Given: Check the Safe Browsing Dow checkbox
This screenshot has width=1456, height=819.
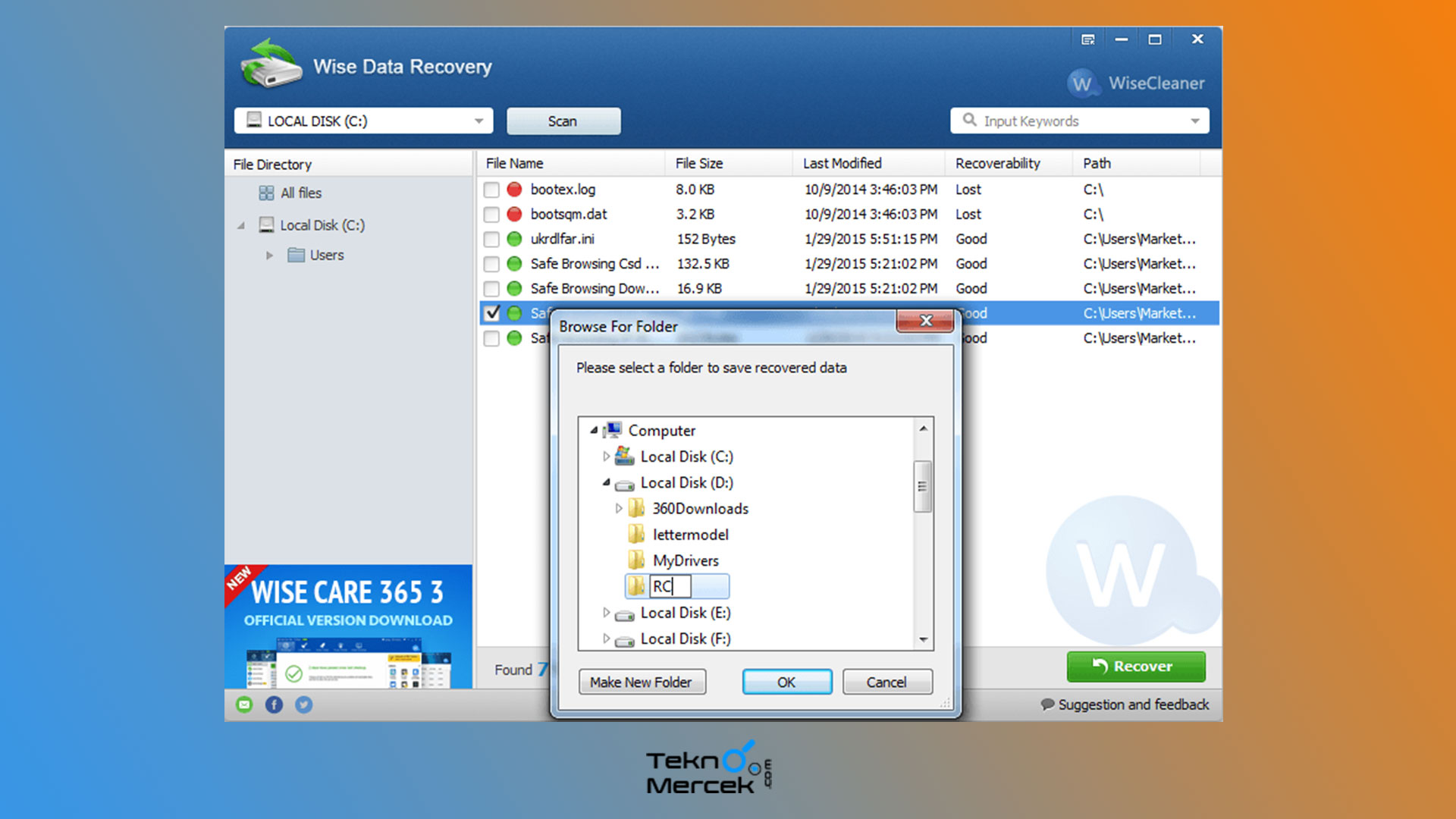Looking at the screenshot, I should pyautogui.click(x=491, y=289).
